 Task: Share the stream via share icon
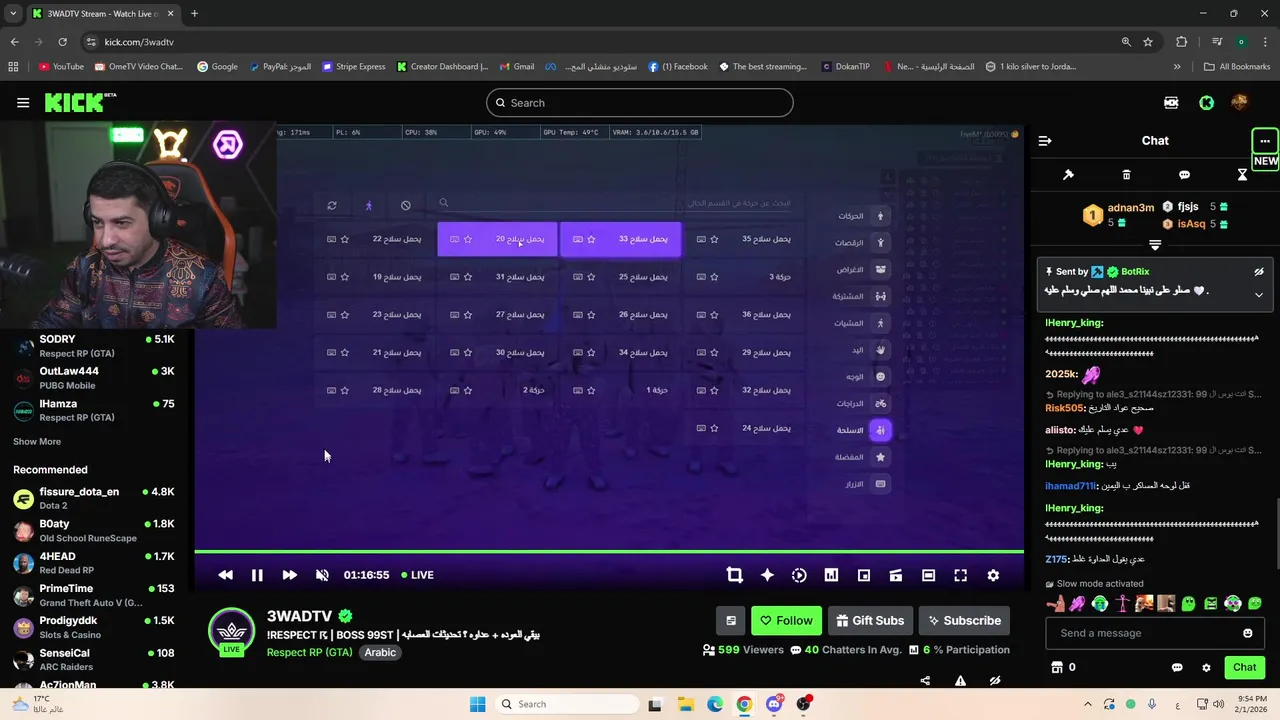coord(925,681)
